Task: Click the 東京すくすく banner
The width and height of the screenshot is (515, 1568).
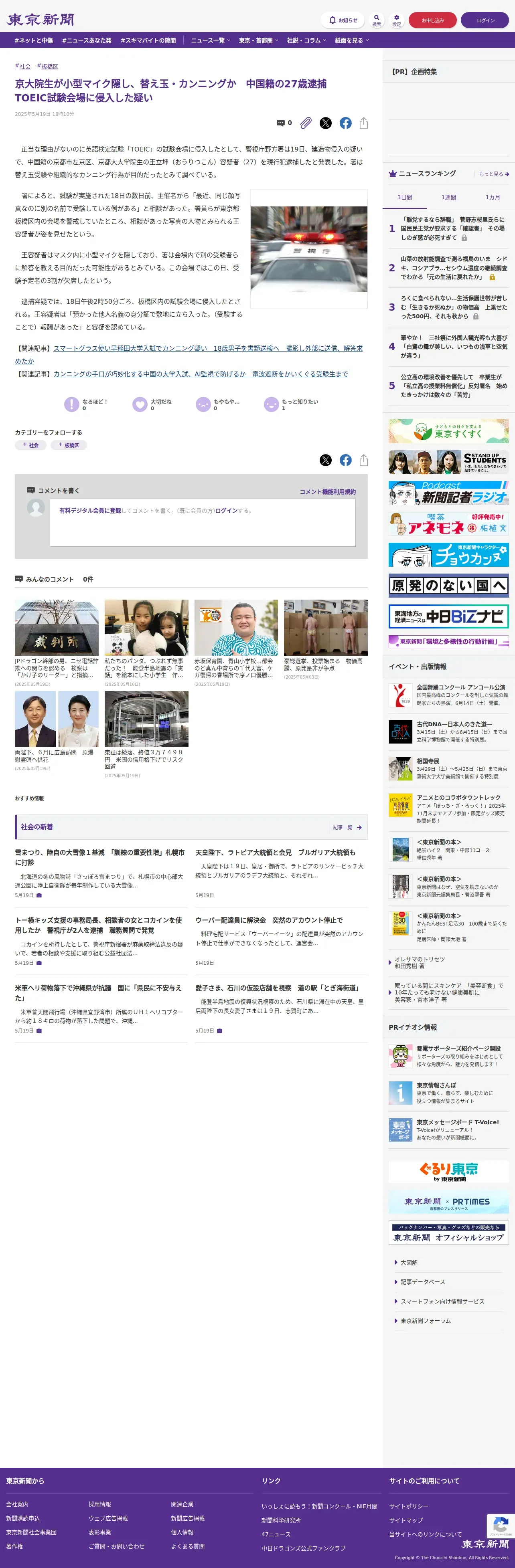Action: pyautogui.click(x=448, y=431)
